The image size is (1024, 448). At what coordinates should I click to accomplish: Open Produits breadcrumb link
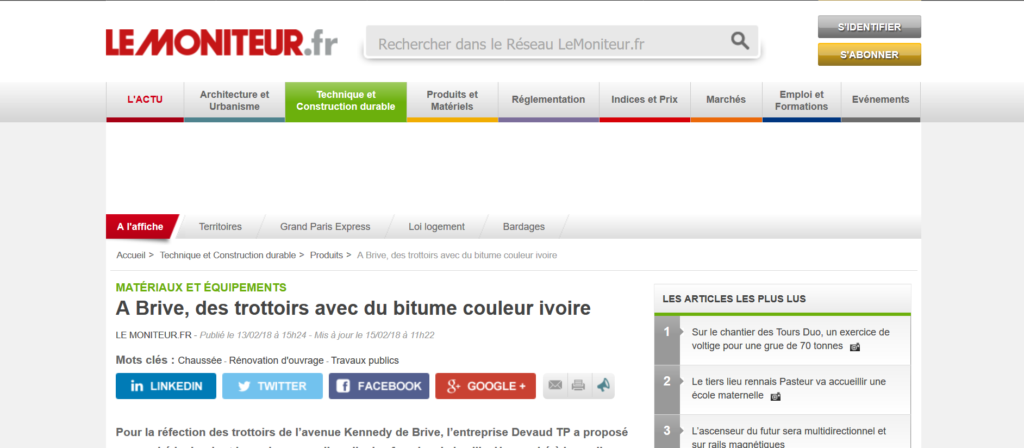326,255
